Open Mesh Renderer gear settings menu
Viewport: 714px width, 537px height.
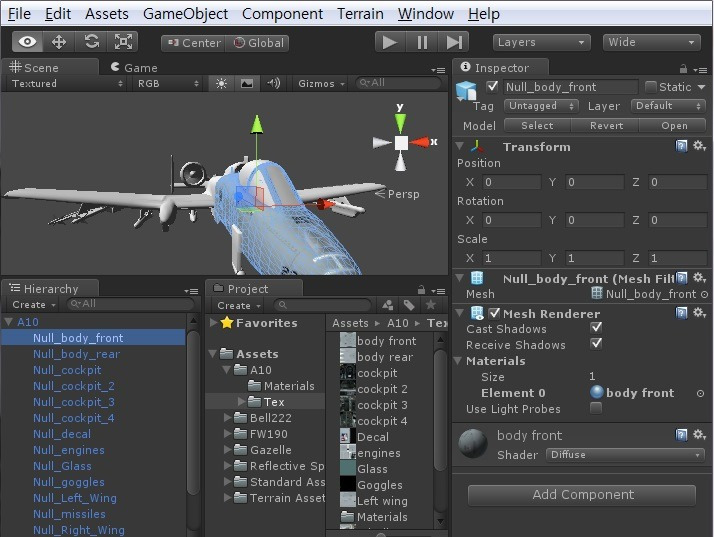coord(699,312)
